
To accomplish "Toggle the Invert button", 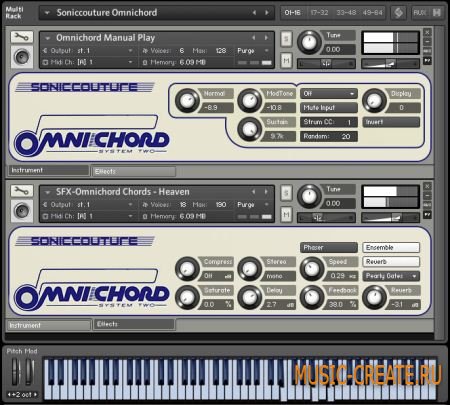I will 391,122.
